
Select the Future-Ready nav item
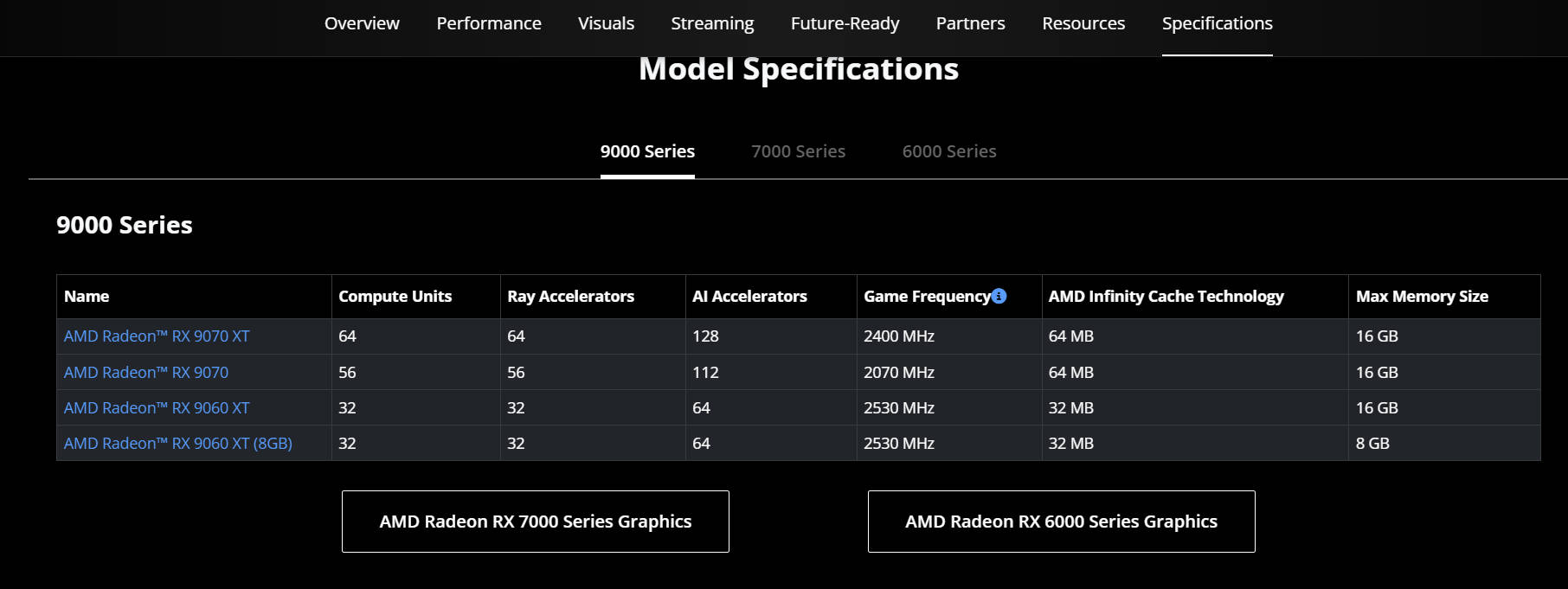(x=845, y=23)
